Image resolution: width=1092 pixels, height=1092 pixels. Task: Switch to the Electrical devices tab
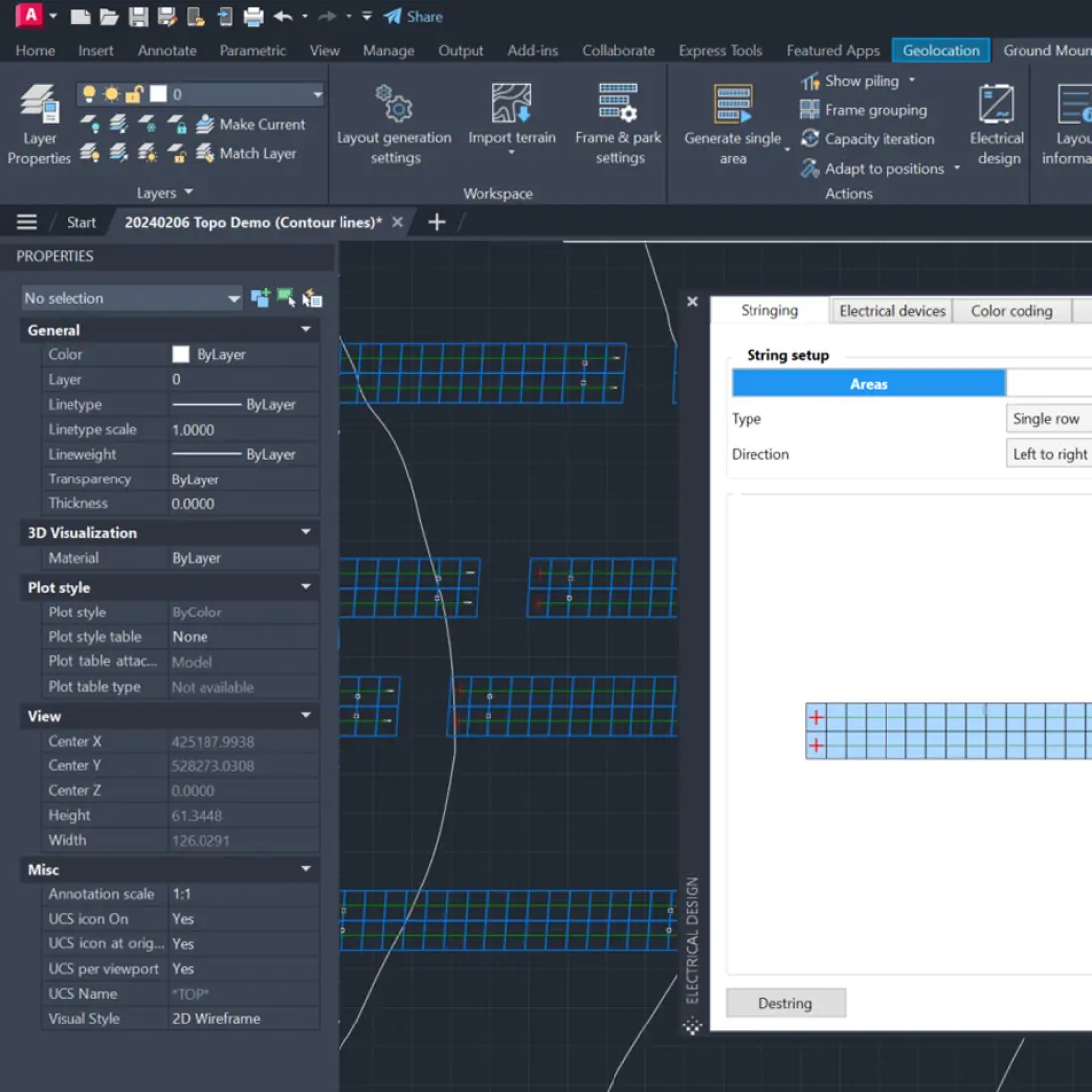point(890,310)
